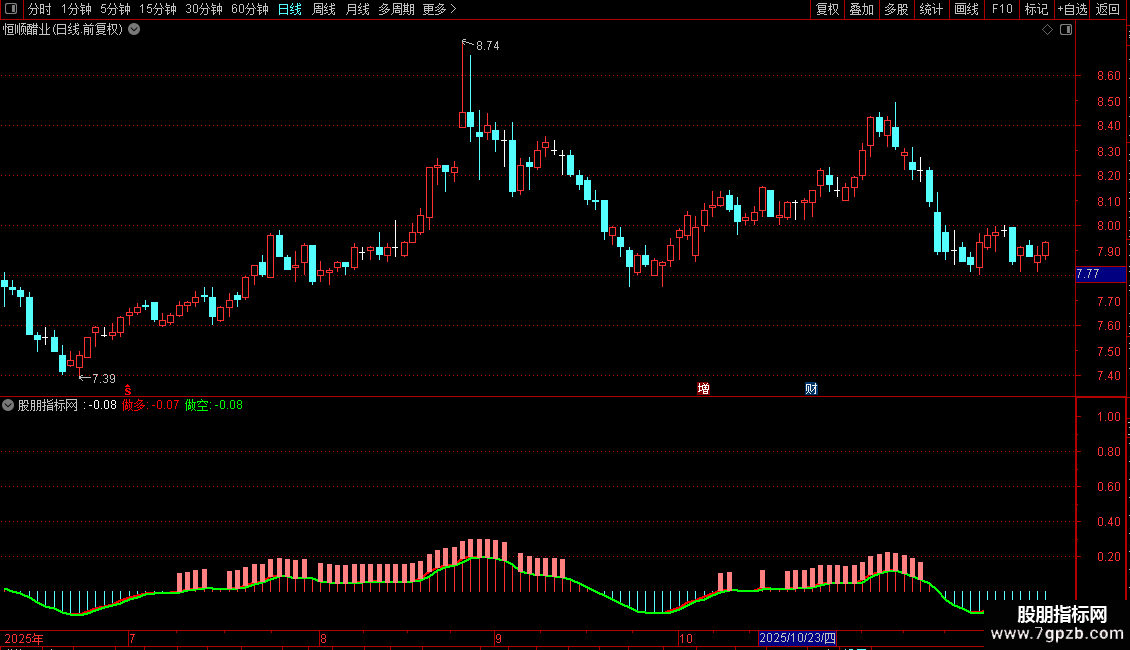Click the 标记 mark button

1036,9
